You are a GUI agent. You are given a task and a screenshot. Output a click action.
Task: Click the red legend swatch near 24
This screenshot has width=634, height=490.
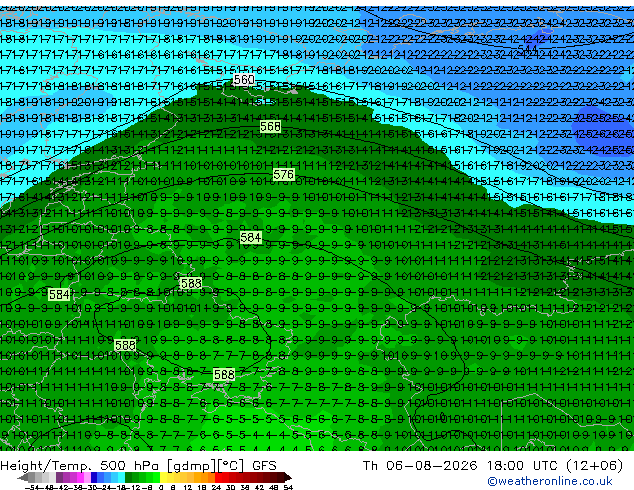[x=218, y=477]
